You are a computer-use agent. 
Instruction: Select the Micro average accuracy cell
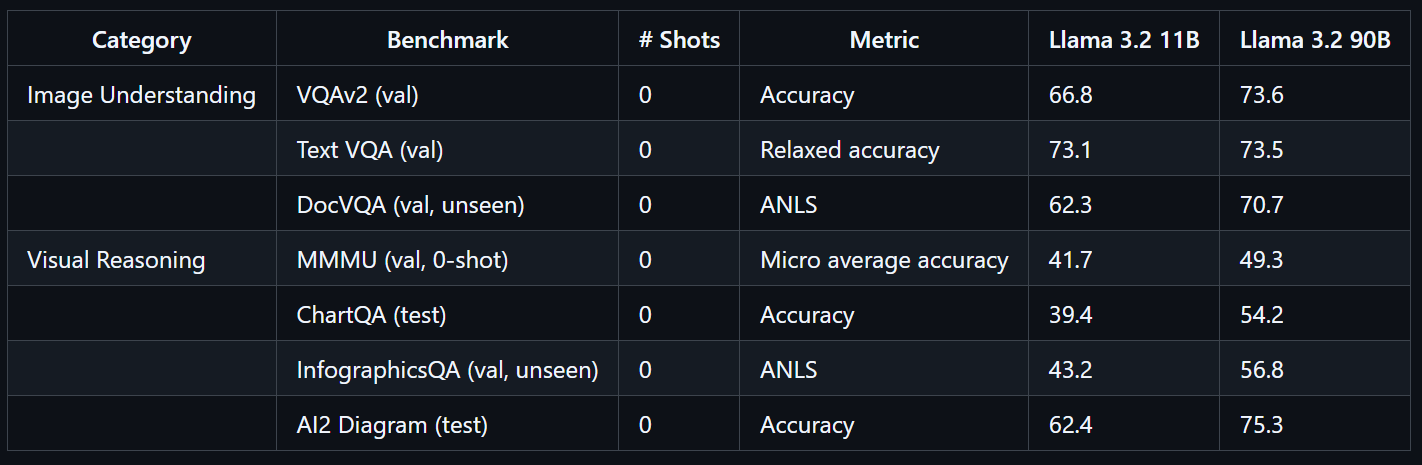click(884, 260)
